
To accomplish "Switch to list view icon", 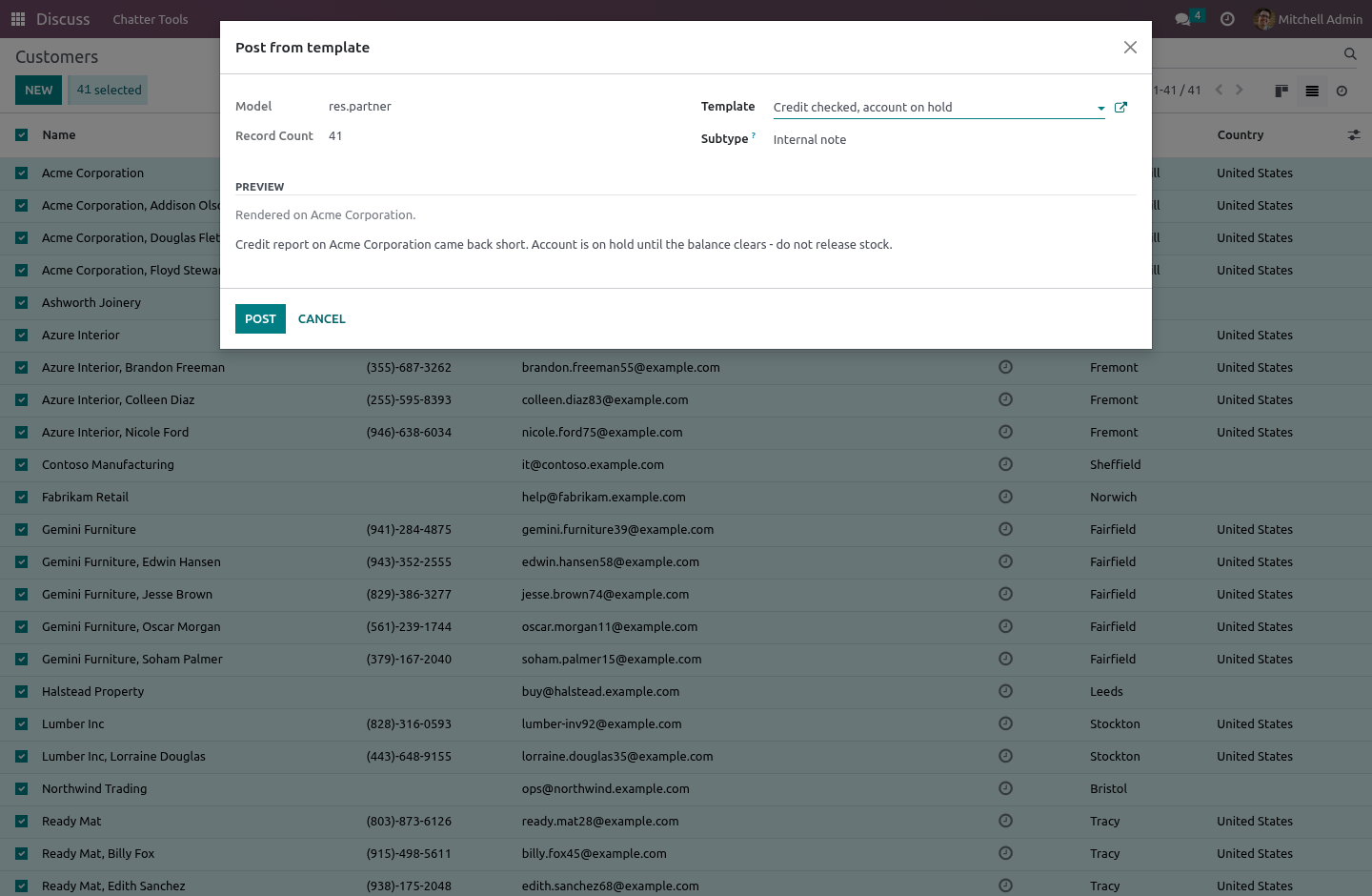I will point(1312,91).
